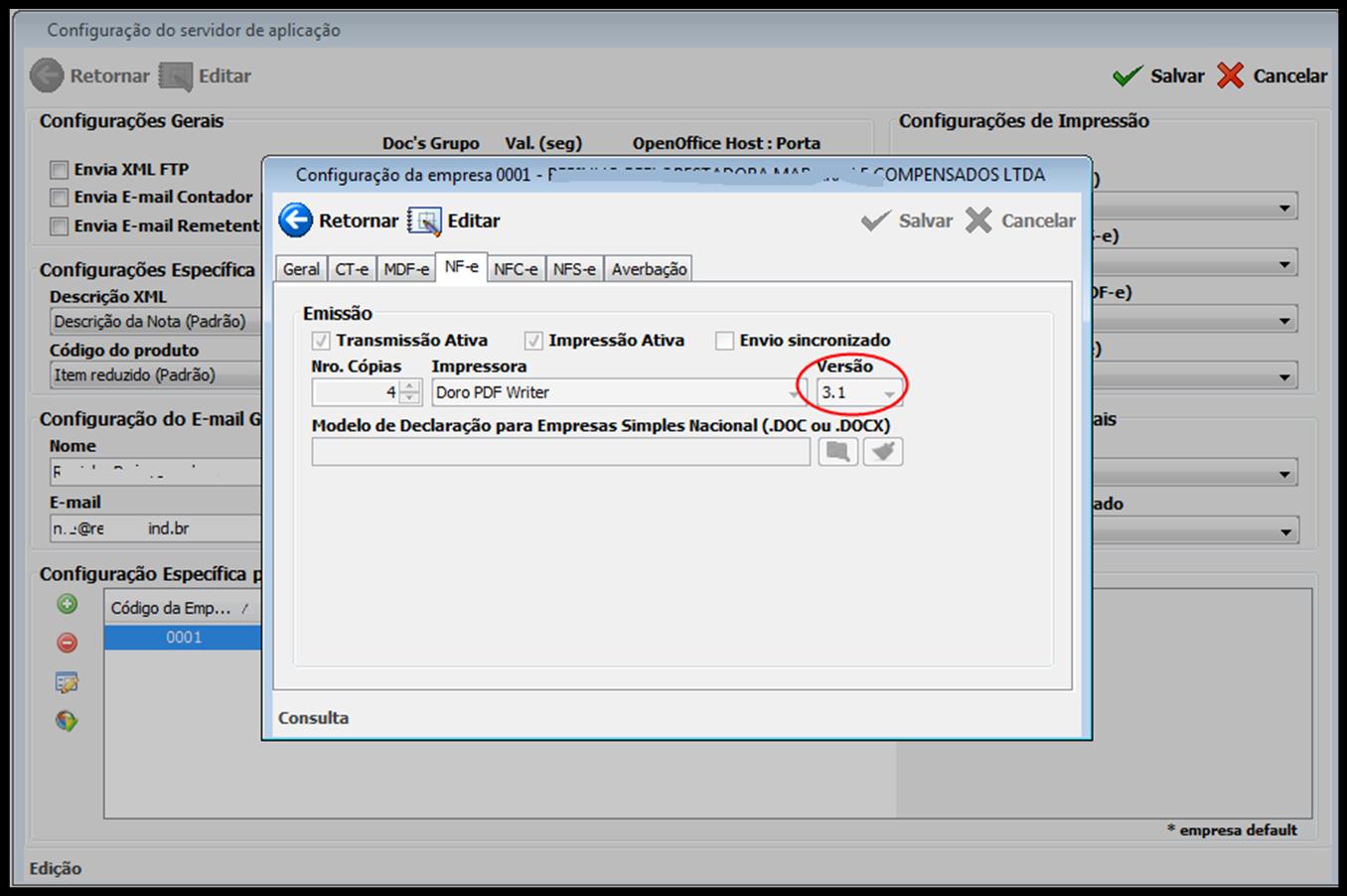Screen dimensions: 1347x896
Task: Open fourth print configuration dropdown arrow
Action: coord(1284,376)
